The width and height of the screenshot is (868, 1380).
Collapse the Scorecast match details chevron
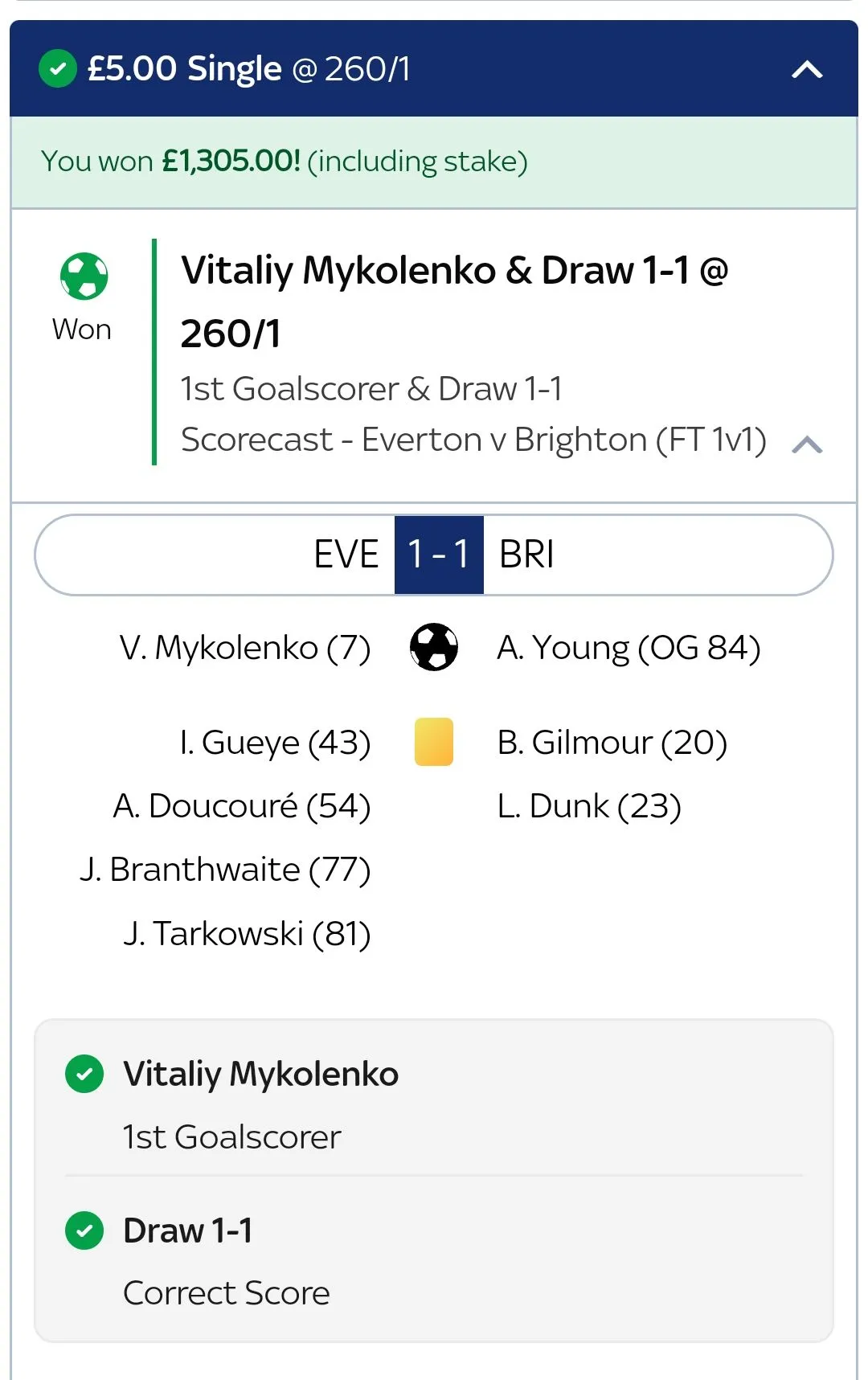pos(807,444)
